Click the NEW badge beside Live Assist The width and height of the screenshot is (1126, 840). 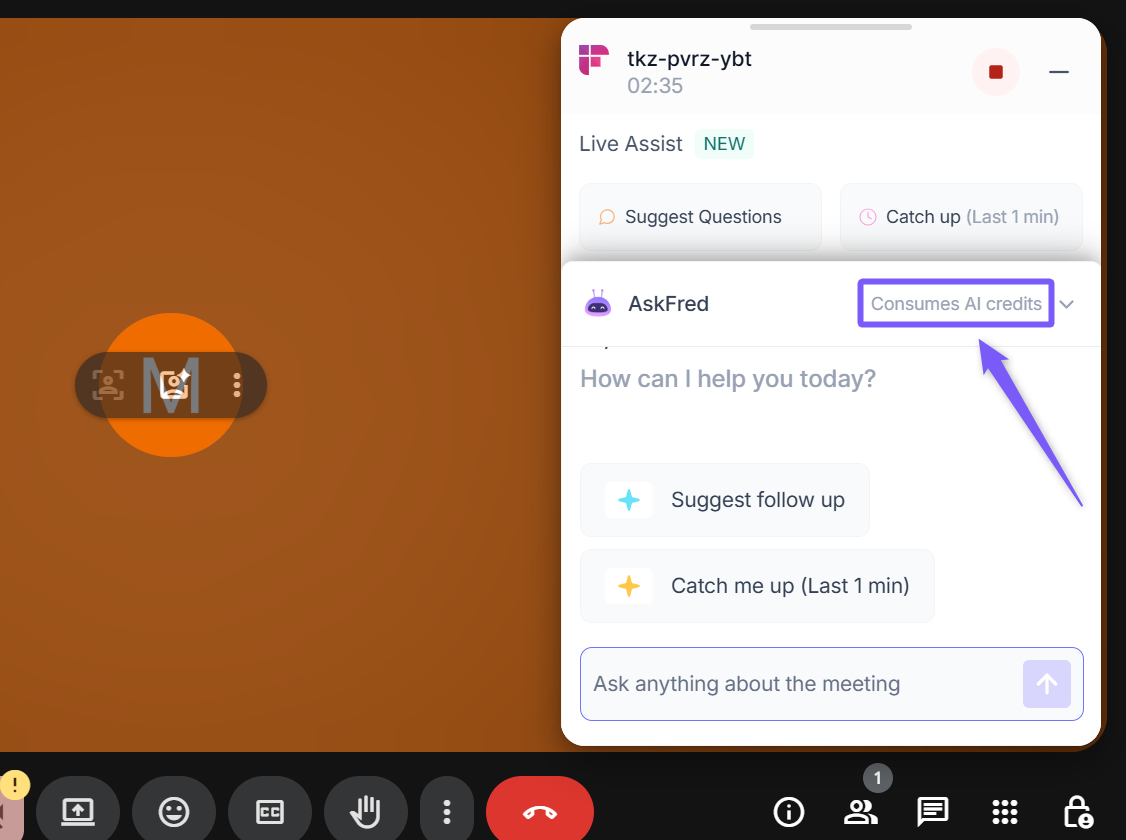click(724, 144)
